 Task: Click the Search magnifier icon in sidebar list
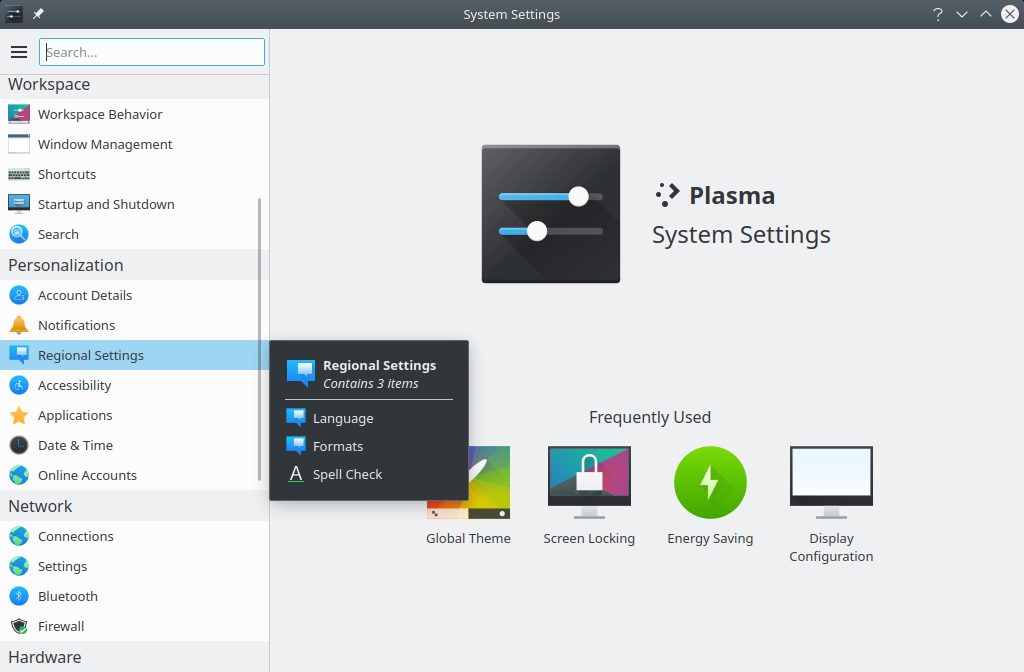click(x=19, y=234)
